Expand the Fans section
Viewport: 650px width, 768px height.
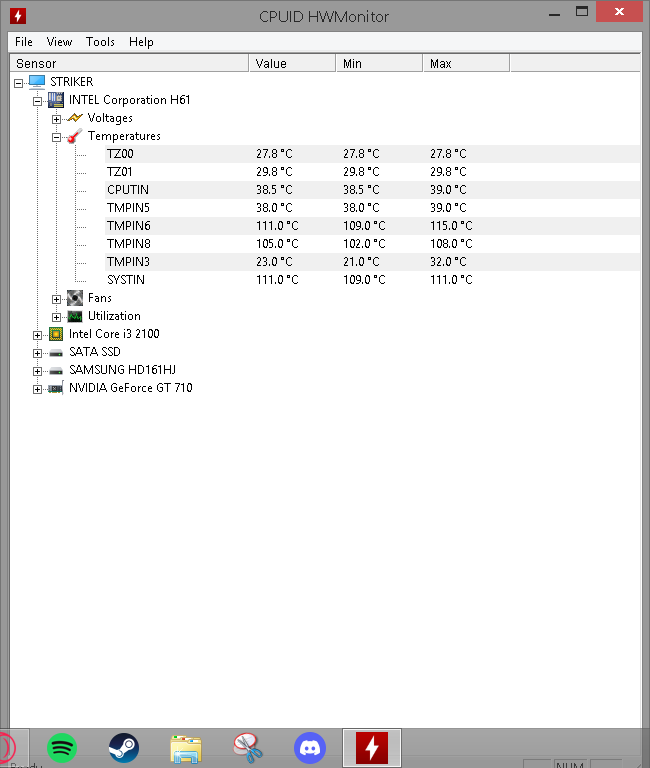point(56,299)
